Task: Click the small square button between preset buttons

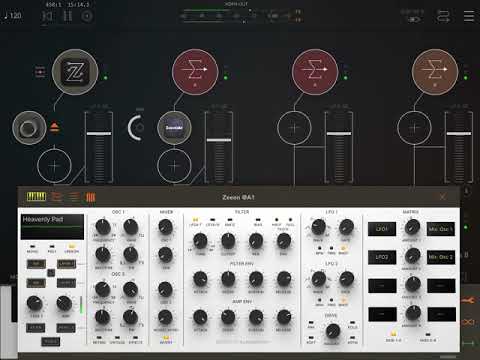Action: (x=51, y=273)
